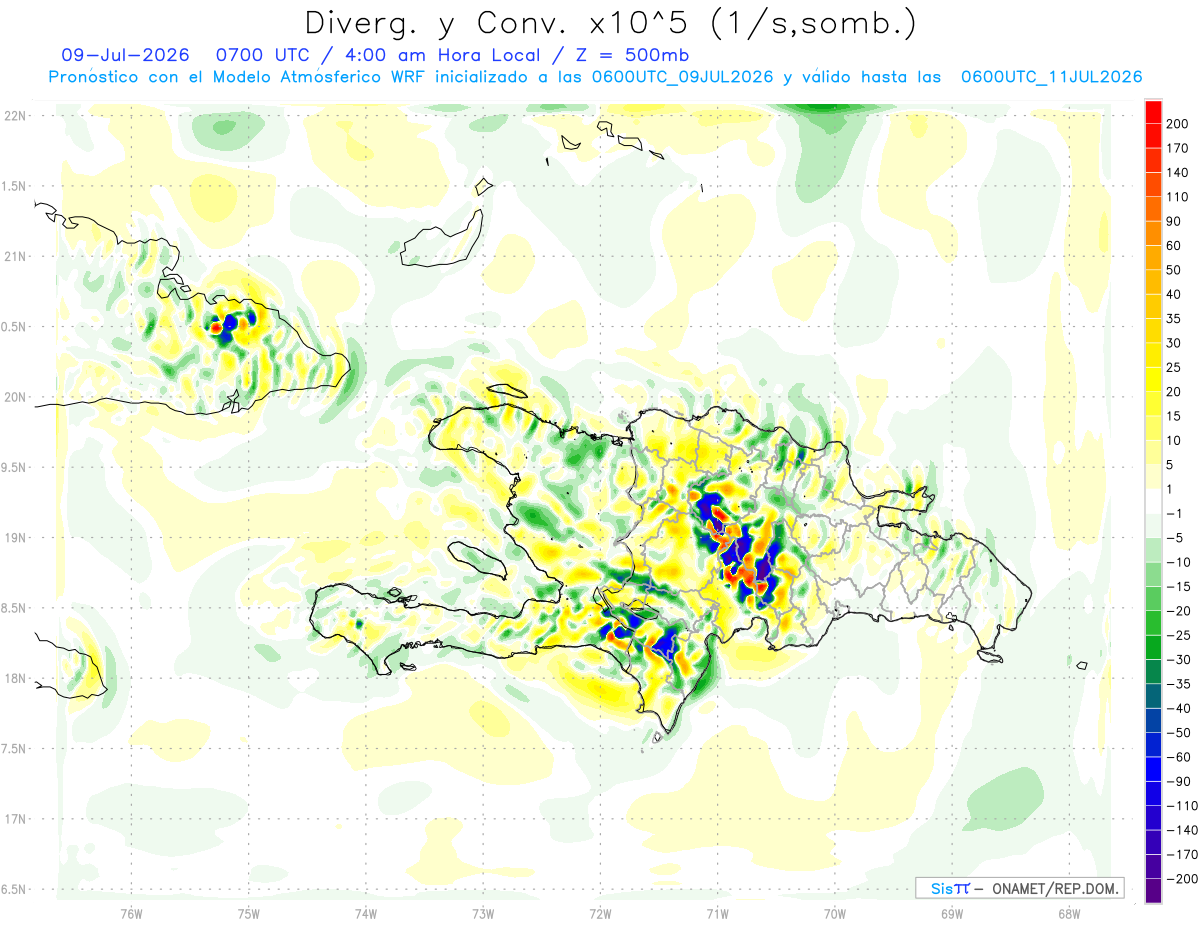
Task: Click the '-60' color scale value
Action: 1179,757
